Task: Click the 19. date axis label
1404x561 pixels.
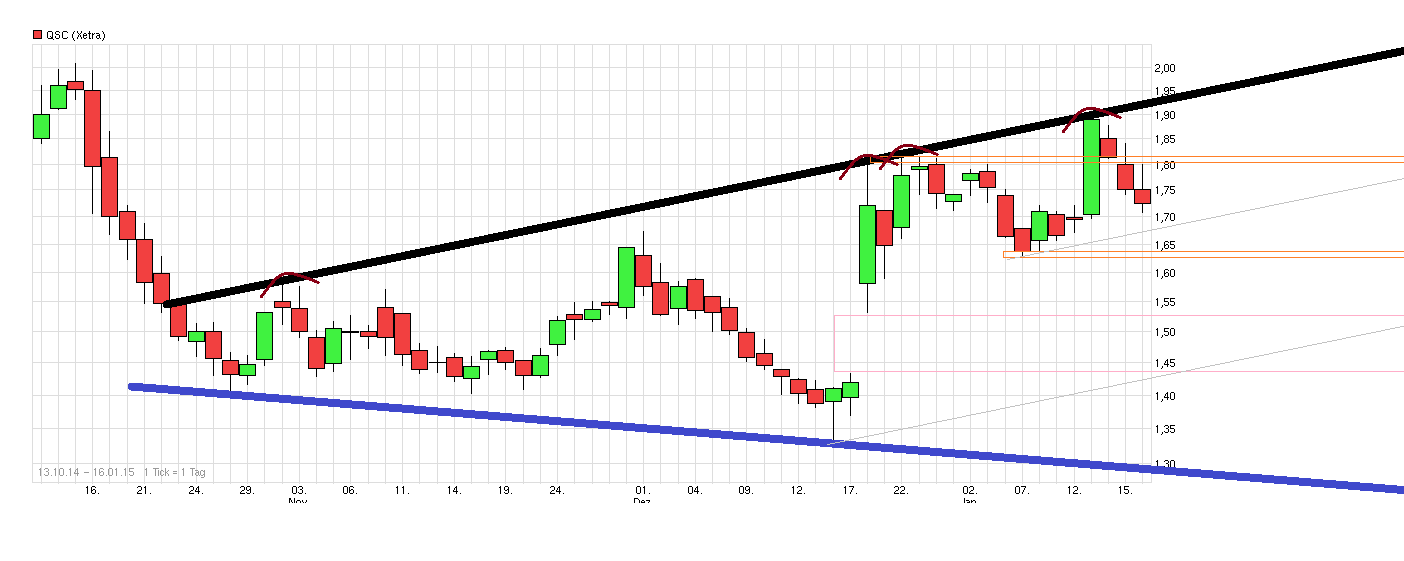Action: (x=505, y=491)
